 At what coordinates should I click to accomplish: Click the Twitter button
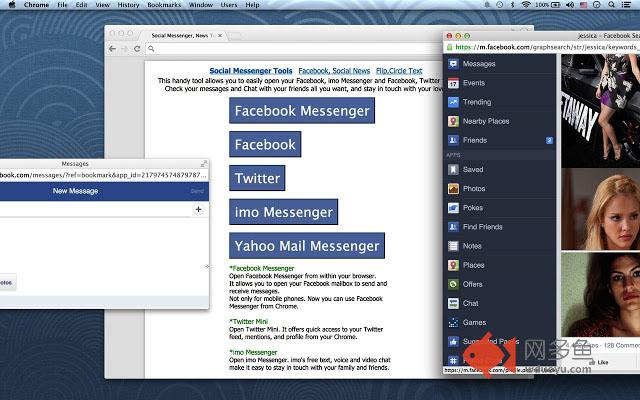coord(257,178)
